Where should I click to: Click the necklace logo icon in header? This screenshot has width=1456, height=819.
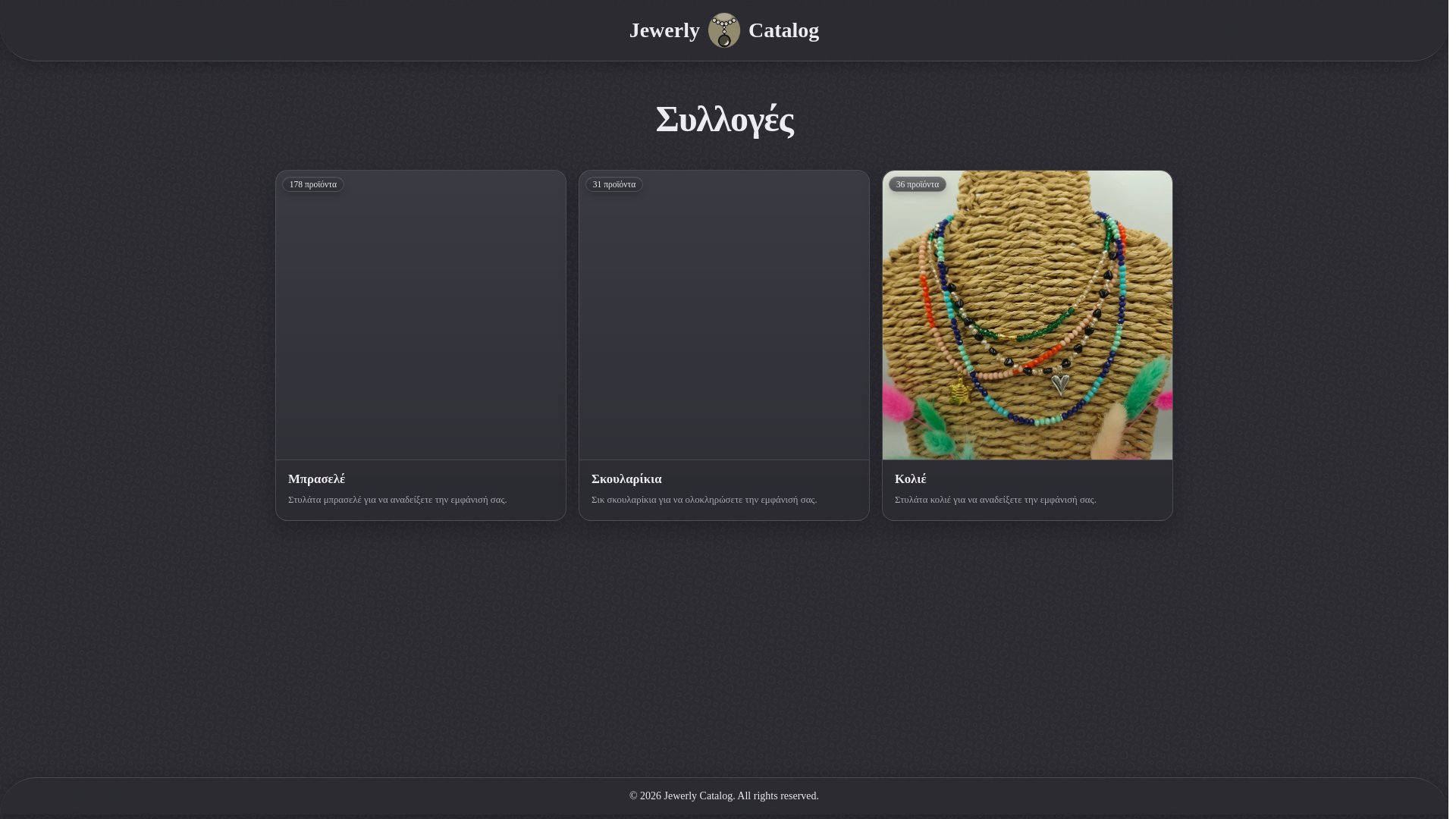point(723,30)
